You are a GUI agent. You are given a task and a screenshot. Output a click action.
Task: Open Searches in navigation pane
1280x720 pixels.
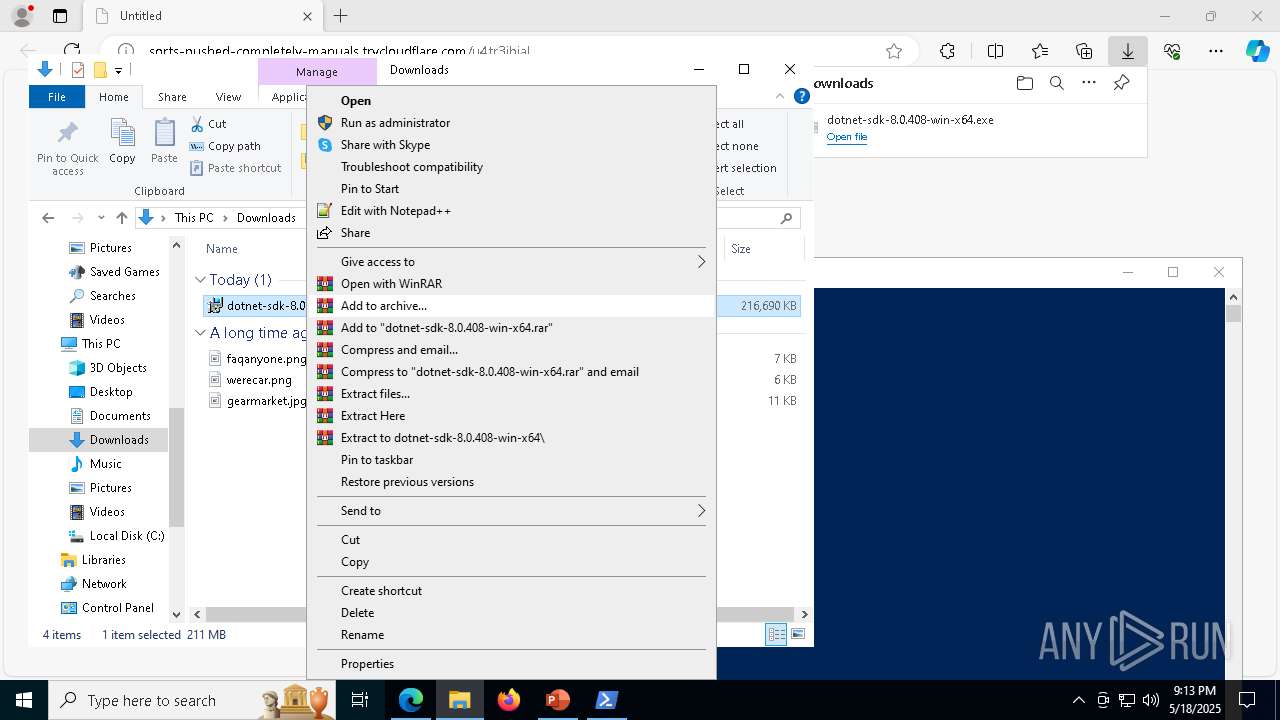tap(102, 296)
